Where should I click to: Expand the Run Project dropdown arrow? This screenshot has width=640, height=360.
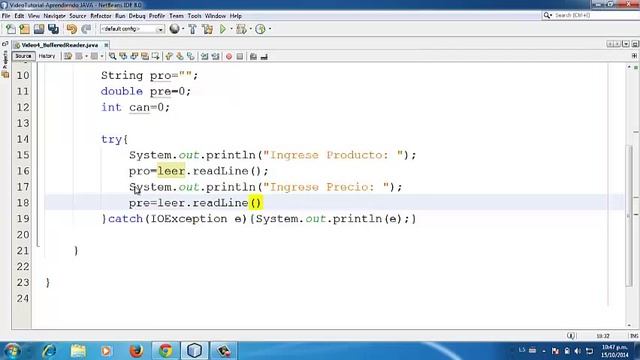point(231,29)
